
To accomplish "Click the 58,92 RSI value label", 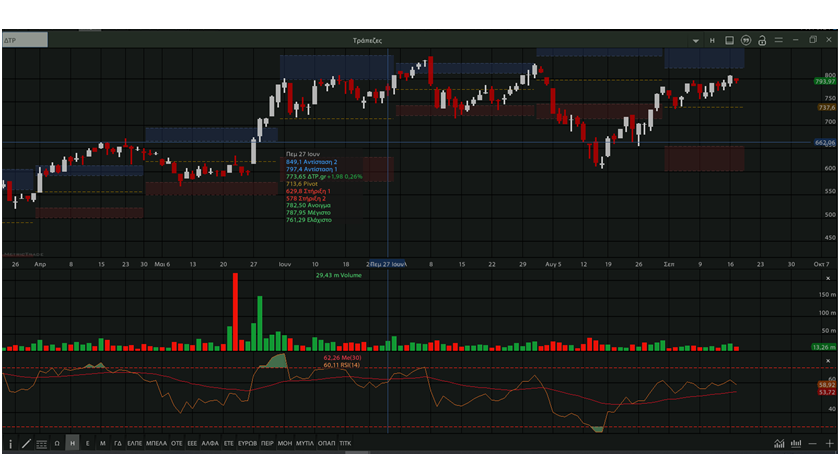I will click(x=827, y=385).
